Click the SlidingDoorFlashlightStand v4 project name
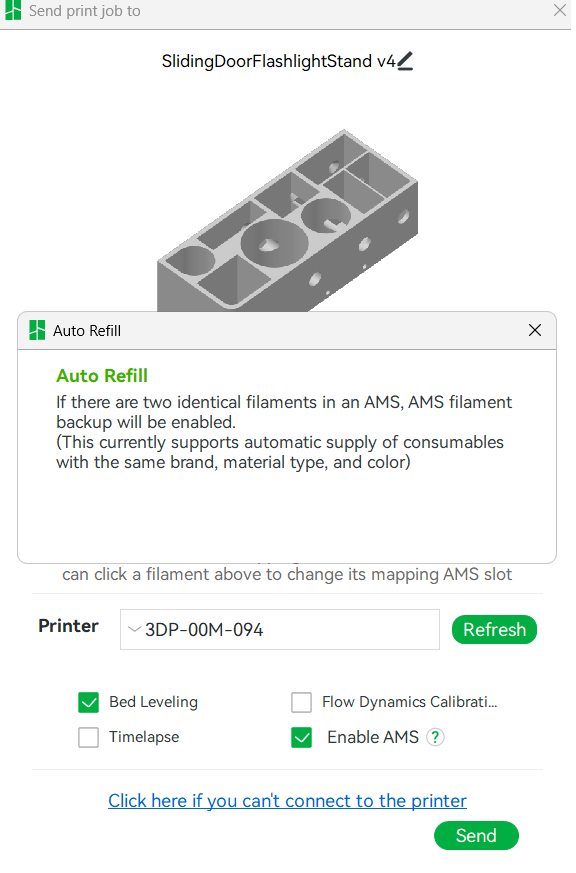Screen dimensions: 576x873 click(x=280, y=61)
